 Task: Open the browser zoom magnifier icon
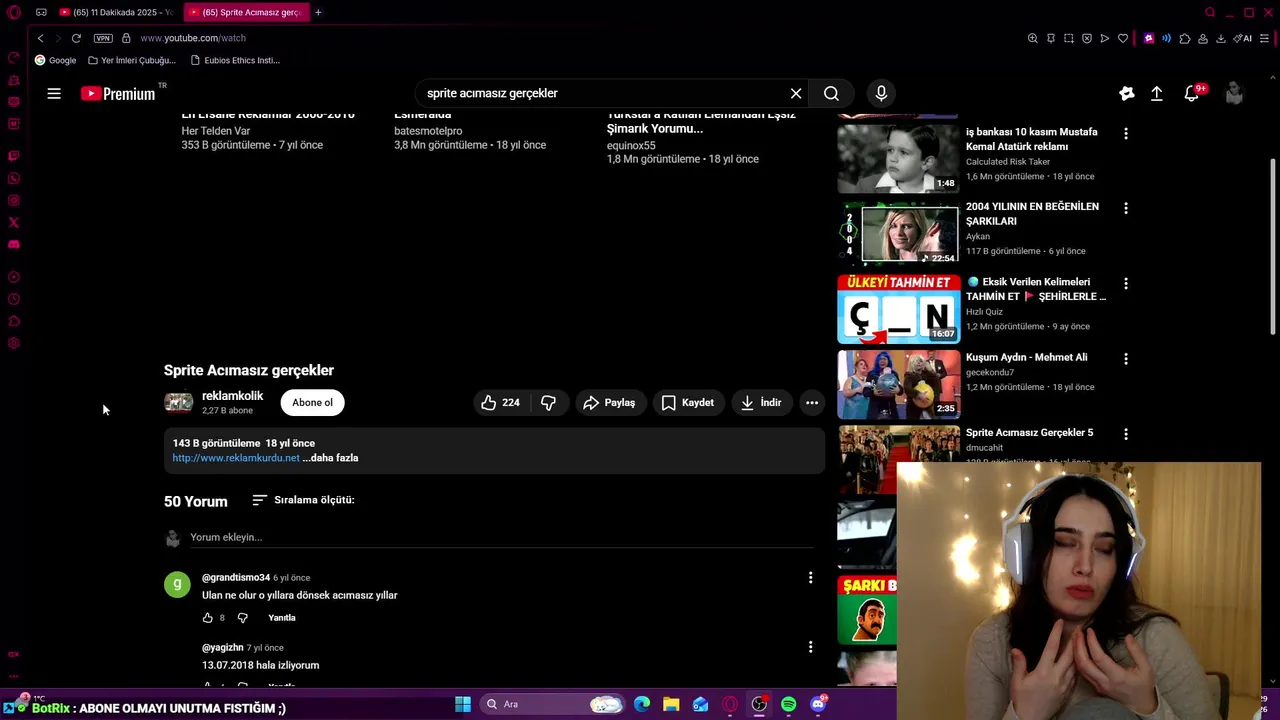tap(1032, 38)
